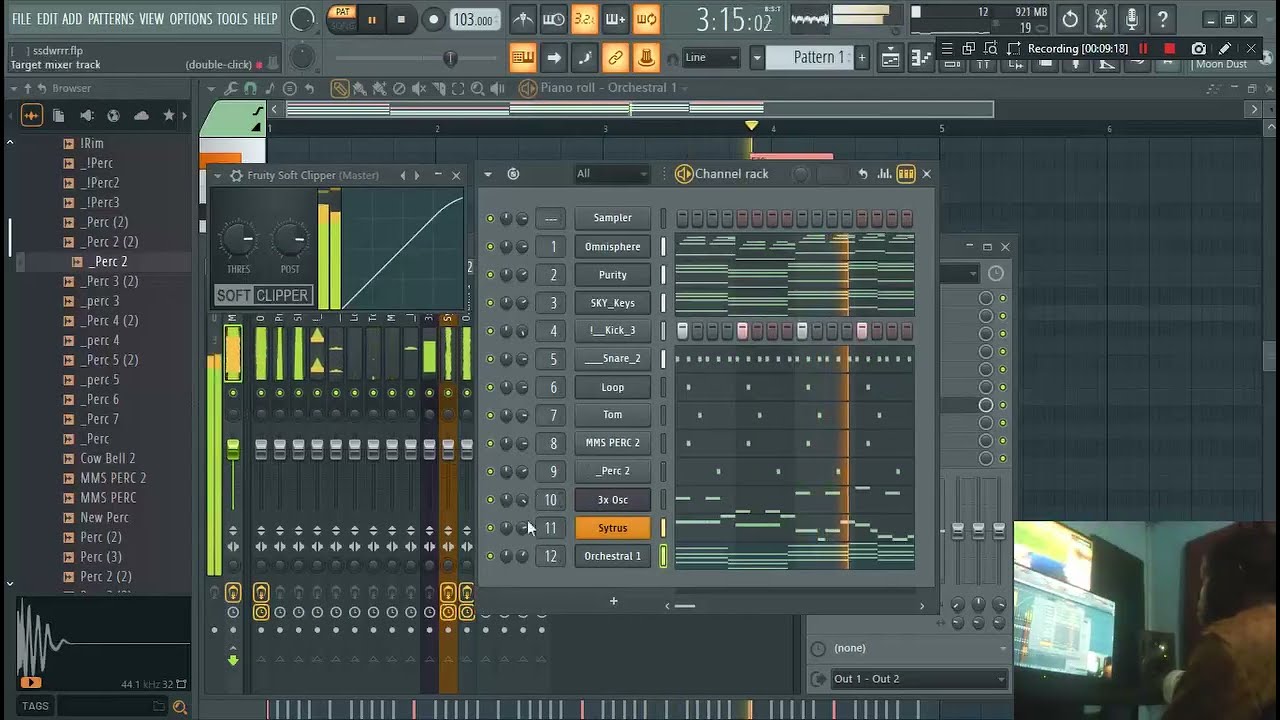This screenshot has height=720, width=1280.
Task: Toggle typing keyboard to piano icon
Action: (x=522, y=58)
